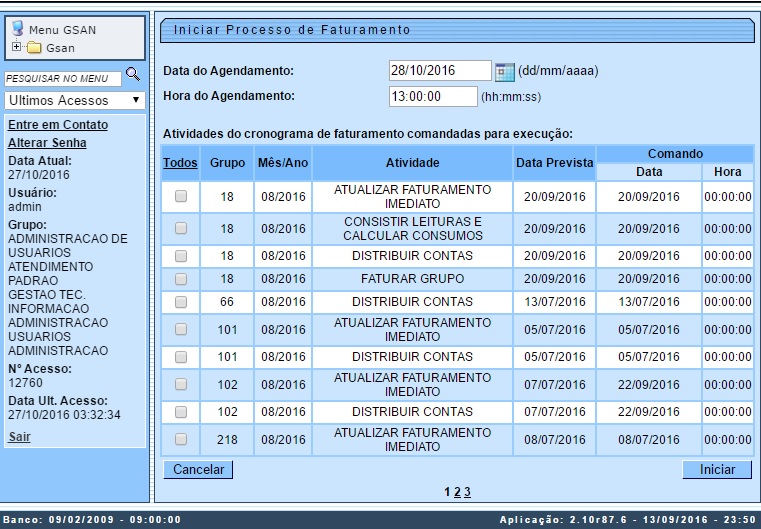Check group 18 ATUALIZAR FATURAMENTO IMEDIATO row
The height and width of the screenshot is (529, 761).
[x=181, y=196]
